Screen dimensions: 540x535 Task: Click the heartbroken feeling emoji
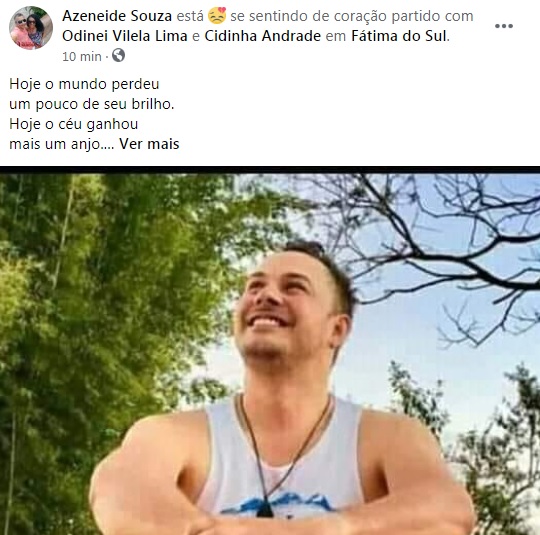point(217,16)
